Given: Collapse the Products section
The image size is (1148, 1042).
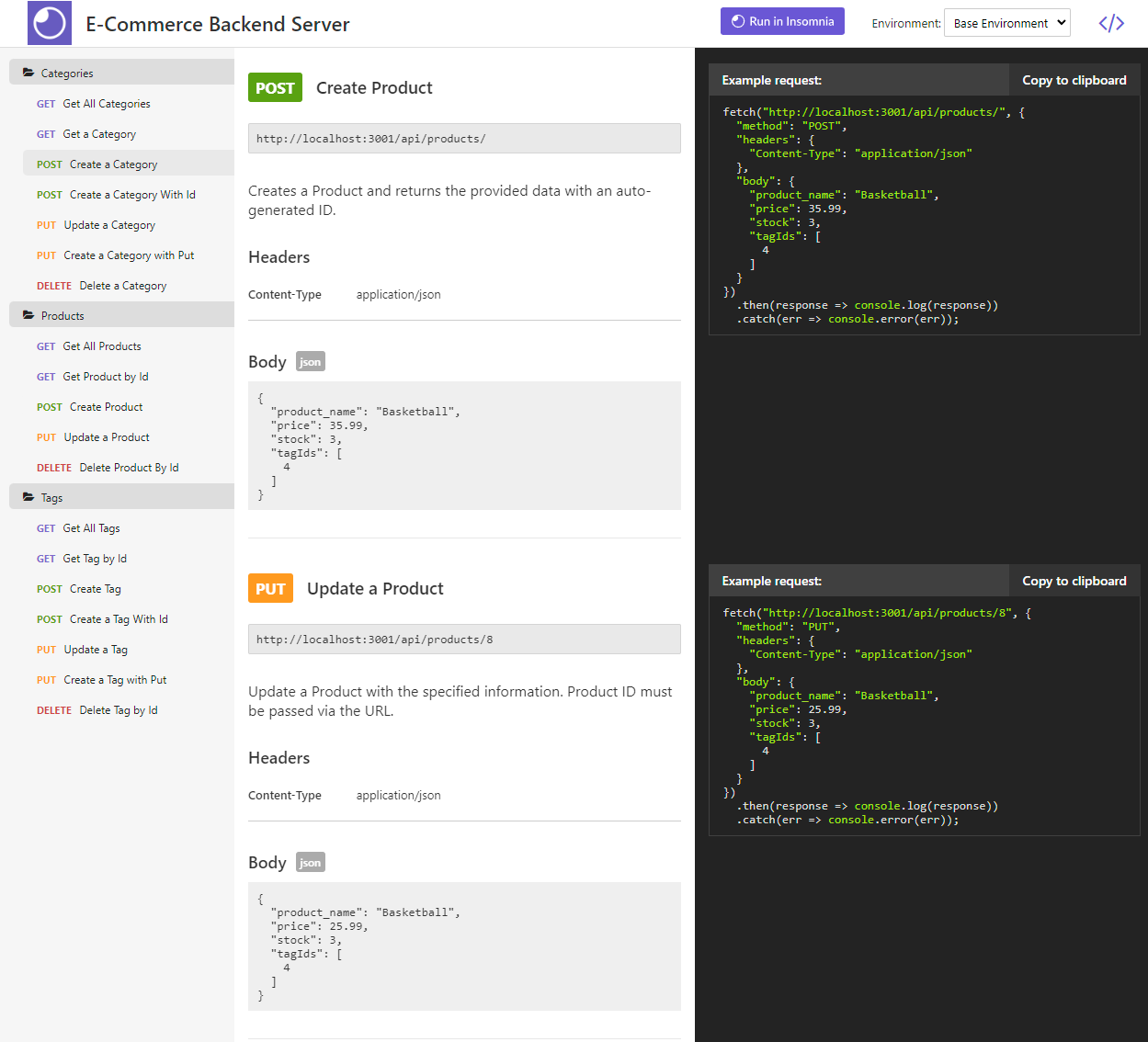Looking at the screenshot, I should click(x=121, y=315).
